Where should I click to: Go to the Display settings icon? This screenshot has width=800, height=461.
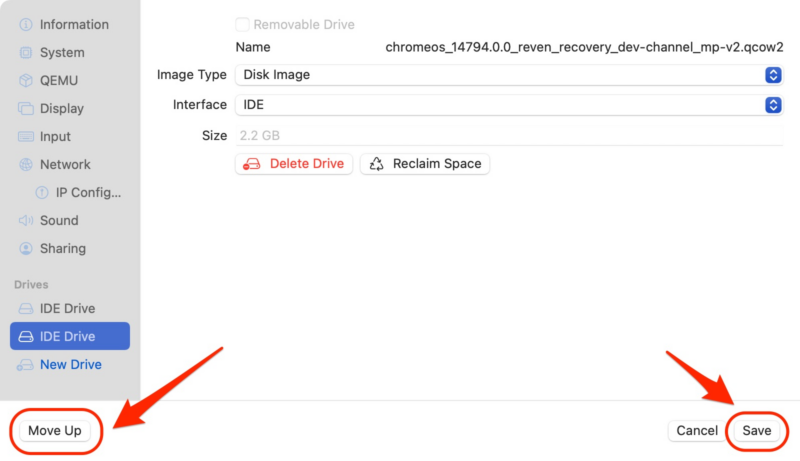point(26,109)
